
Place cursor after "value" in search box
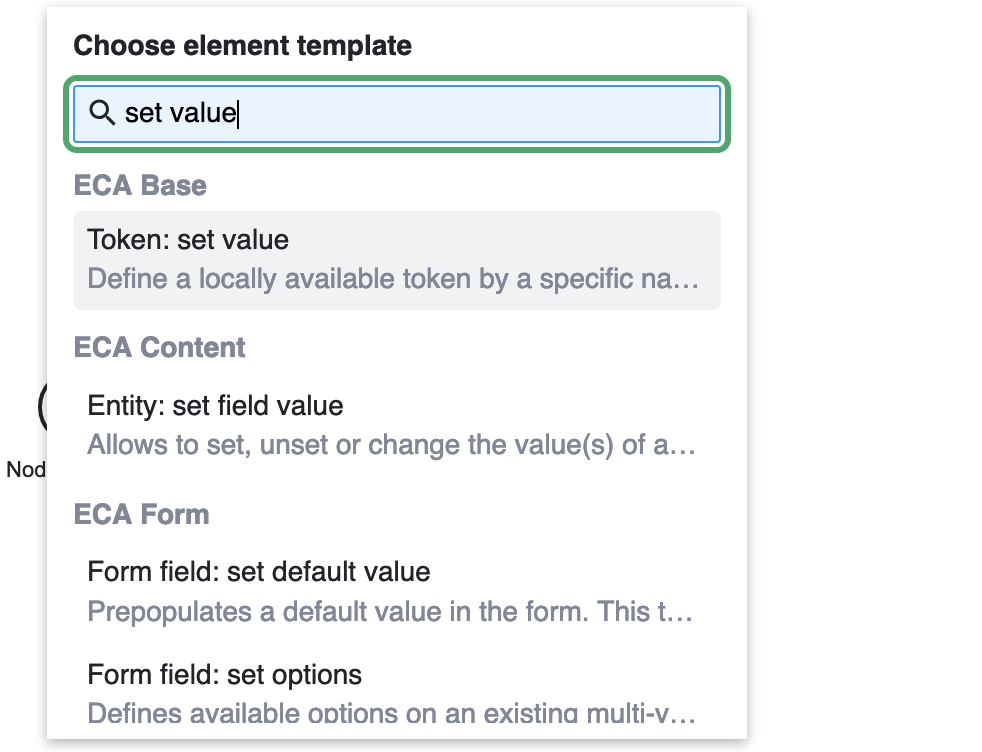coord(238,113)
